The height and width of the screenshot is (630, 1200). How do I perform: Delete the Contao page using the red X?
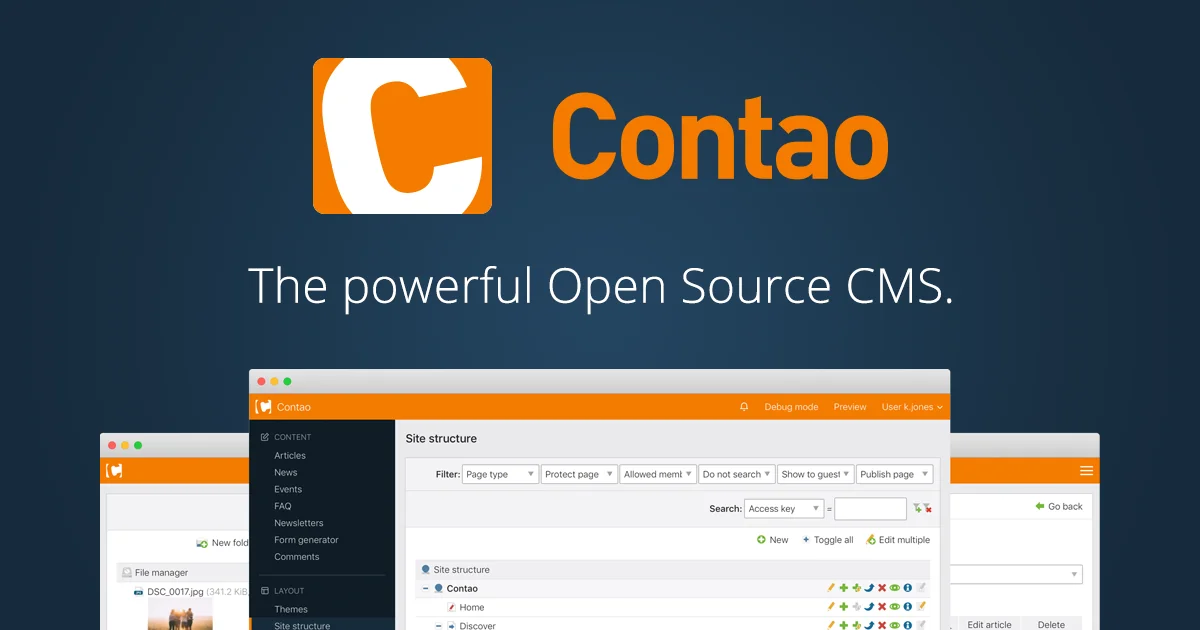882,588
